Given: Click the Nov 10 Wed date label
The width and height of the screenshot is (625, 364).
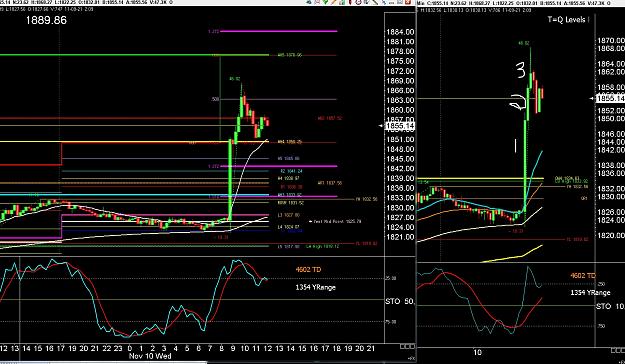Looking at the screenshot, I should click(150, 356).
